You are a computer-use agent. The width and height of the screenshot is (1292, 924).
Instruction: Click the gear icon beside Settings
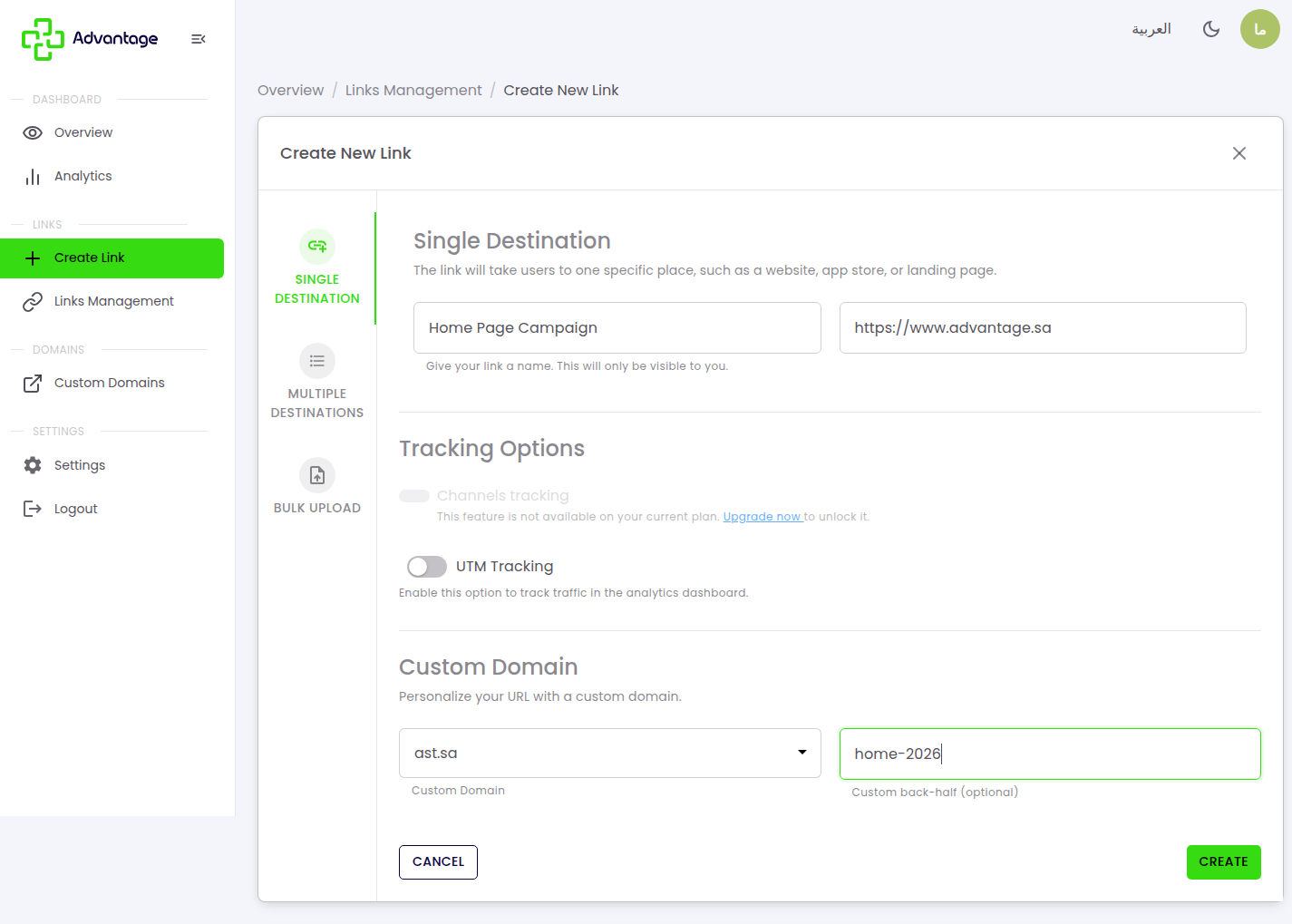coord(33,465)
